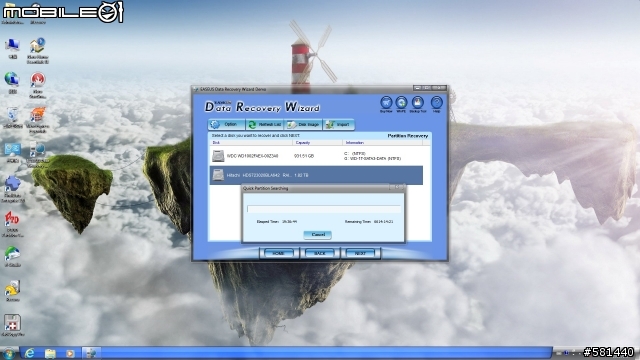
Task: Open Windows Media Player from the taskbar
Action: coord(70,353)
